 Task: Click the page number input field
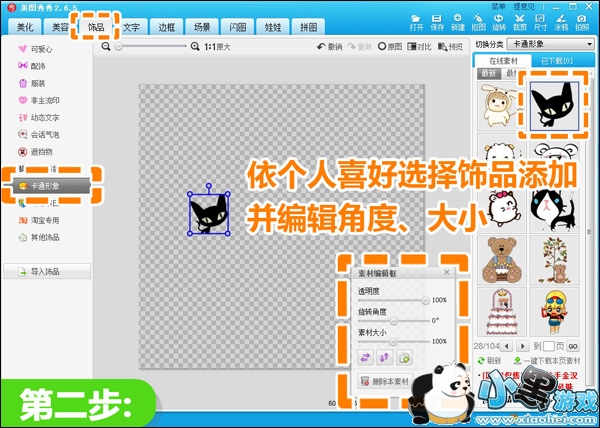click(549, 346)
